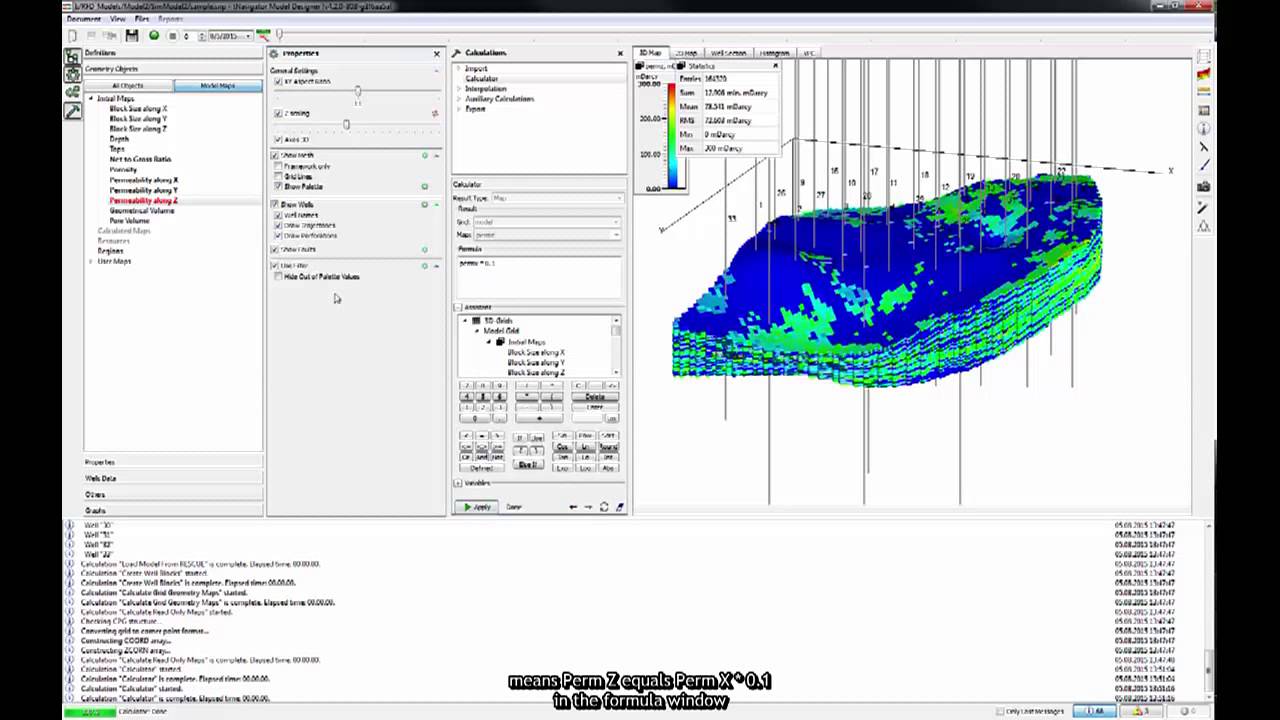Screen dimensions: 1280x720
Task: Enable Hide Out of Palette Values
Action: [x=278, y=276]
